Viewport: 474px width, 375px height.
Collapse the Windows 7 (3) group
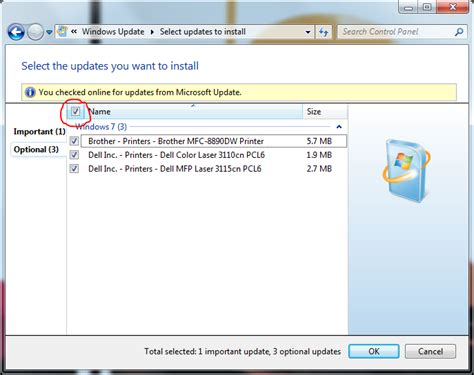coord(339,127)
